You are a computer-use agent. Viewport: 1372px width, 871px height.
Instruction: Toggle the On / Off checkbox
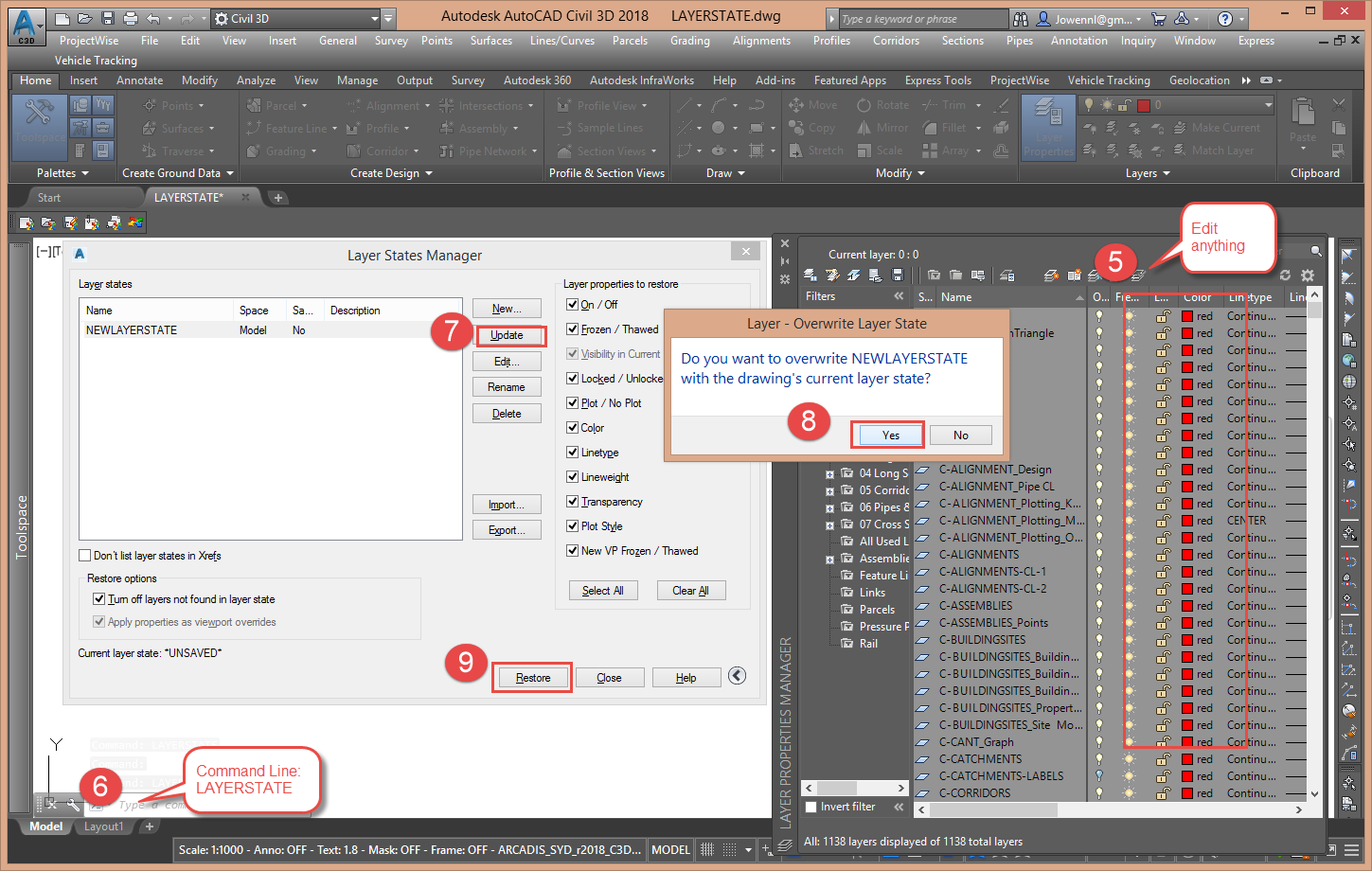572,304
